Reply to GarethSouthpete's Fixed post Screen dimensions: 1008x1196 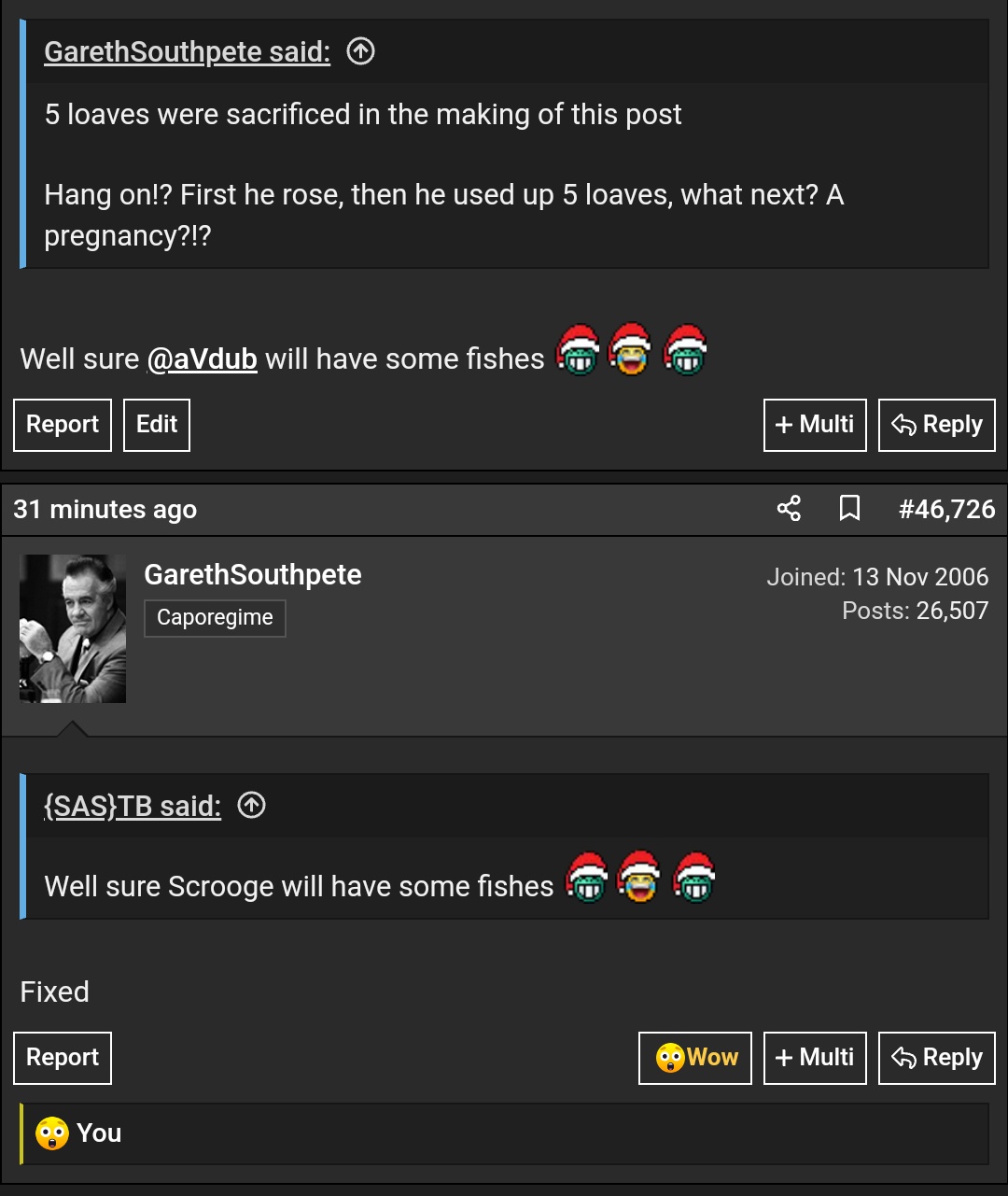point(937,1058)
